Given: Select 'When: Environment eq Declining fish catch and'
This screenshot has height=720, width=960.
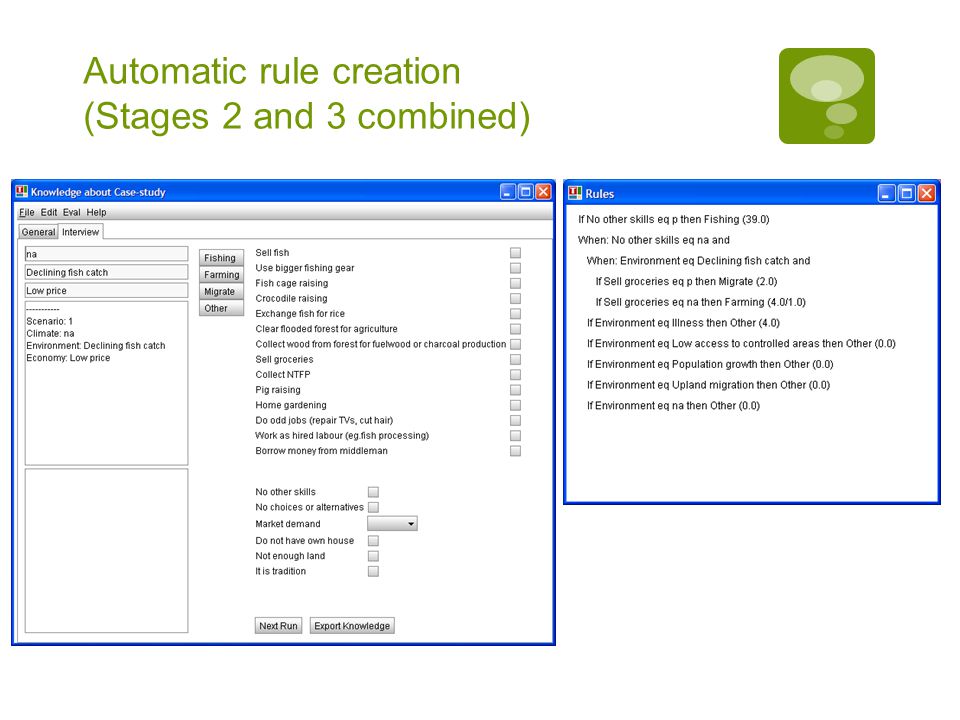Looking at the screenshot, I should pyautogui.click(x=698, y=261).
